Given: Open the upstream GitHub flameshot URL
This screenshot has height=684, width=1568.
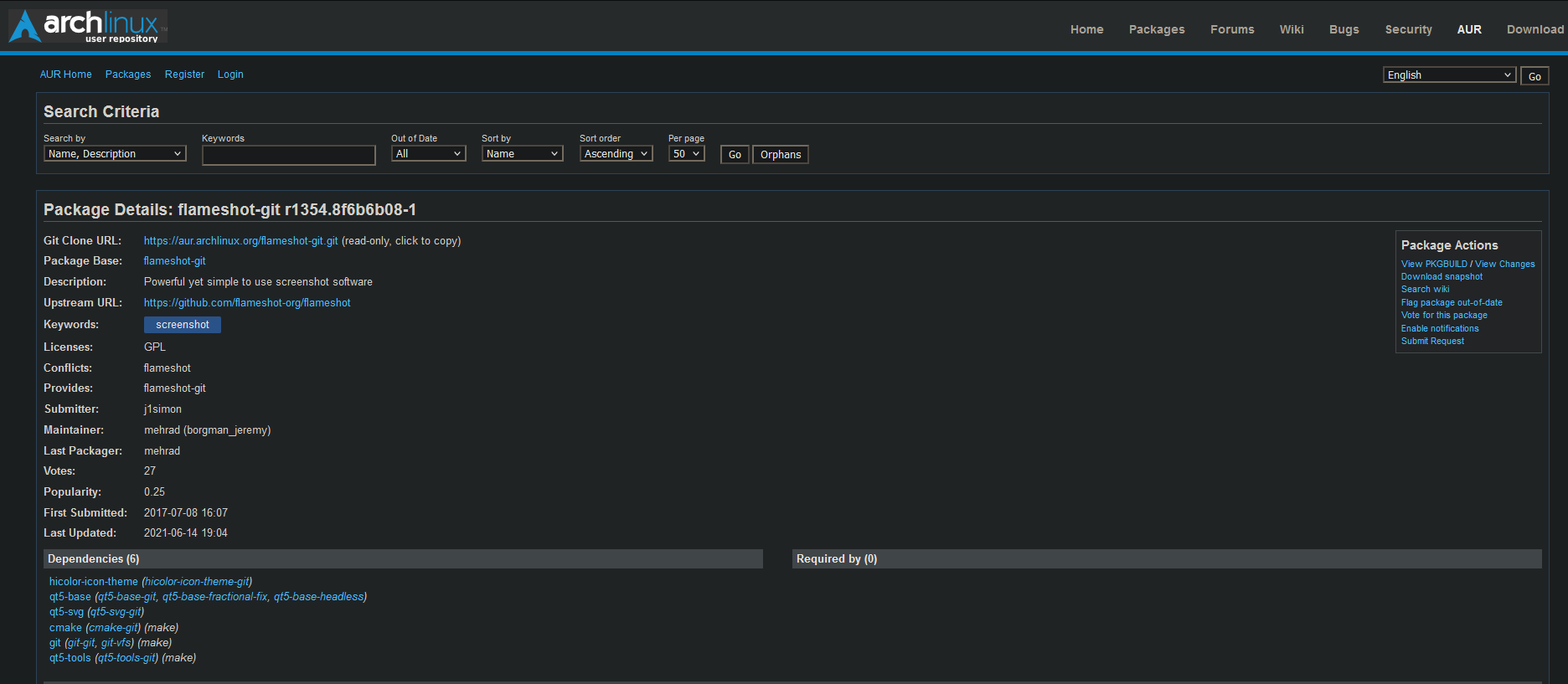Looking at the screenshot, I should pos(247,303).
